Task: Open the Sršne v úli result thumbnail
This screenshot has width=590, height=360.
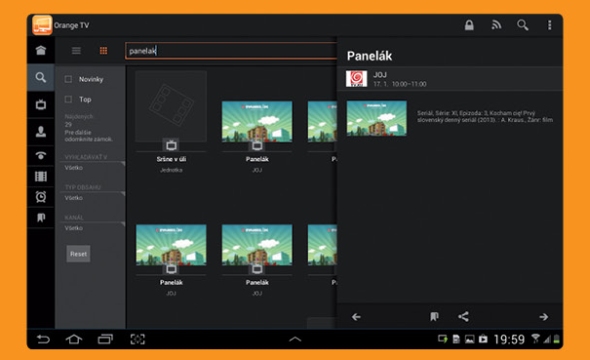Action: [x=171, y=106]
